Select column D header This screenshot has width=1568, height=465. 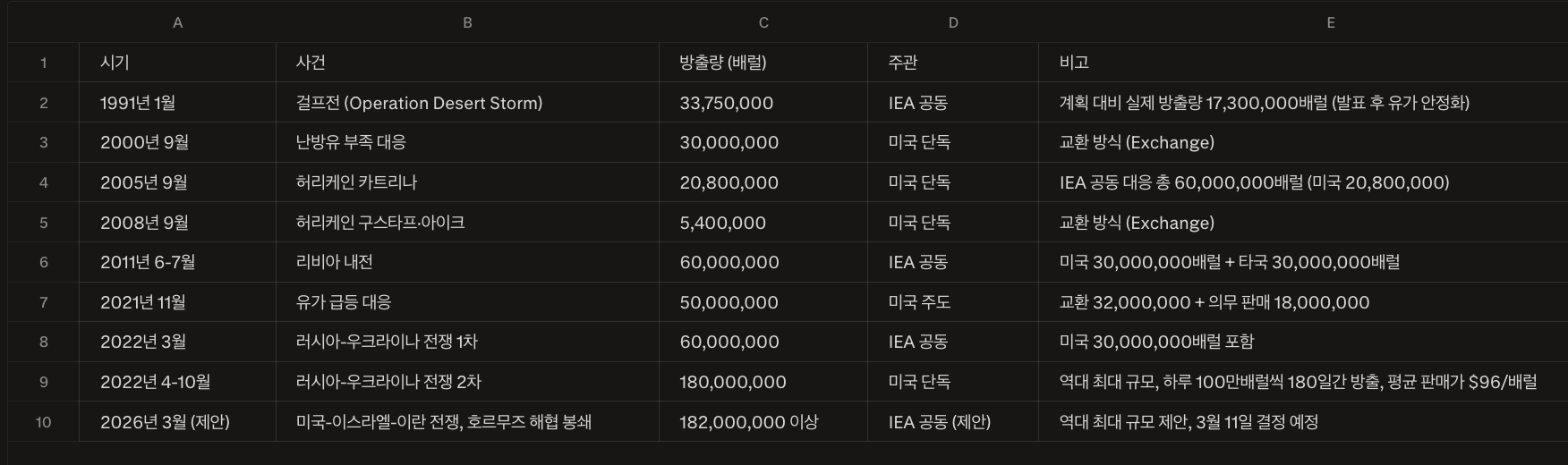click(x=953, y=23)
